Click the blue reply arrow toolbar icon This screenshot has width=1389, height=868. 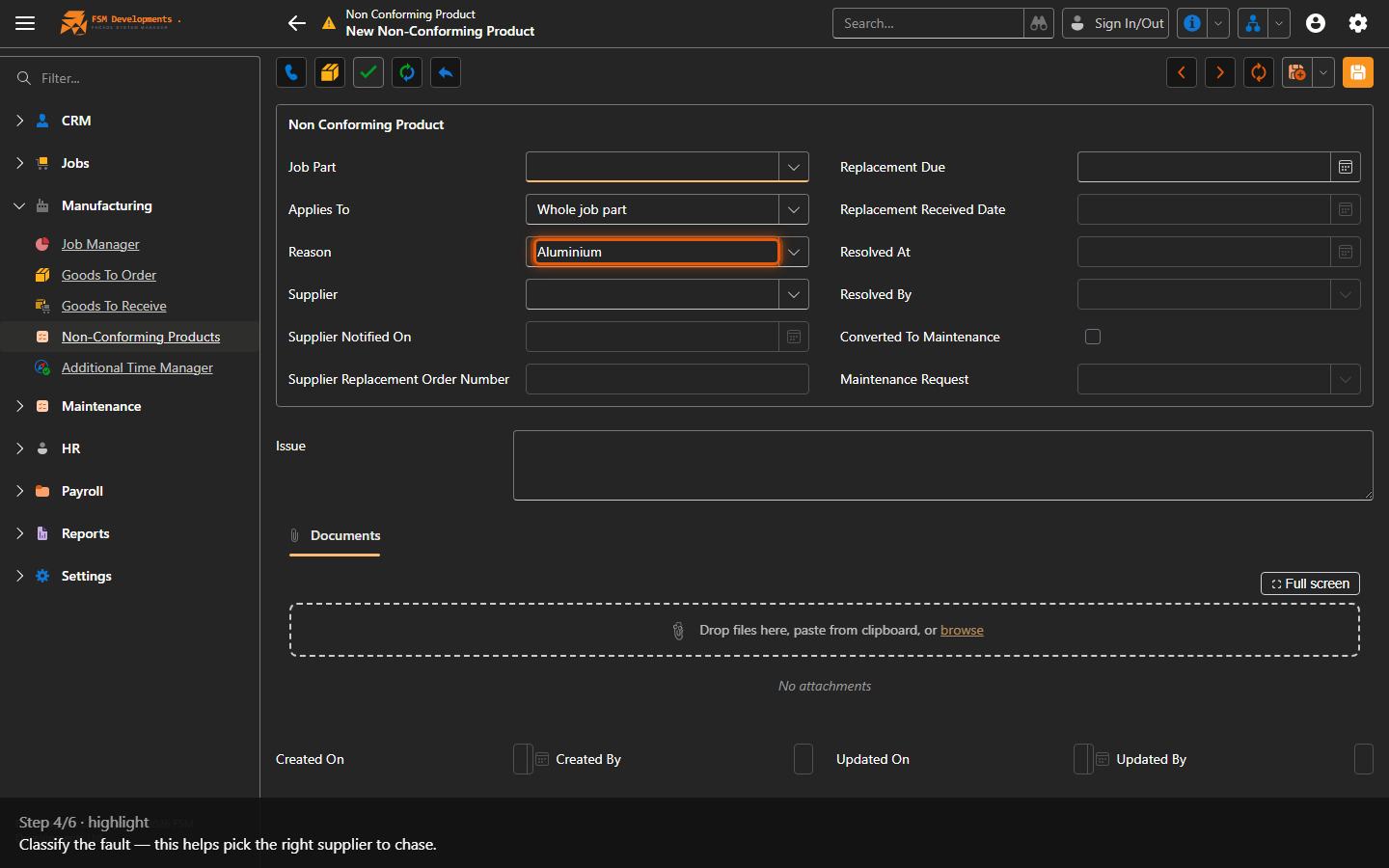(x=446, y=72)
